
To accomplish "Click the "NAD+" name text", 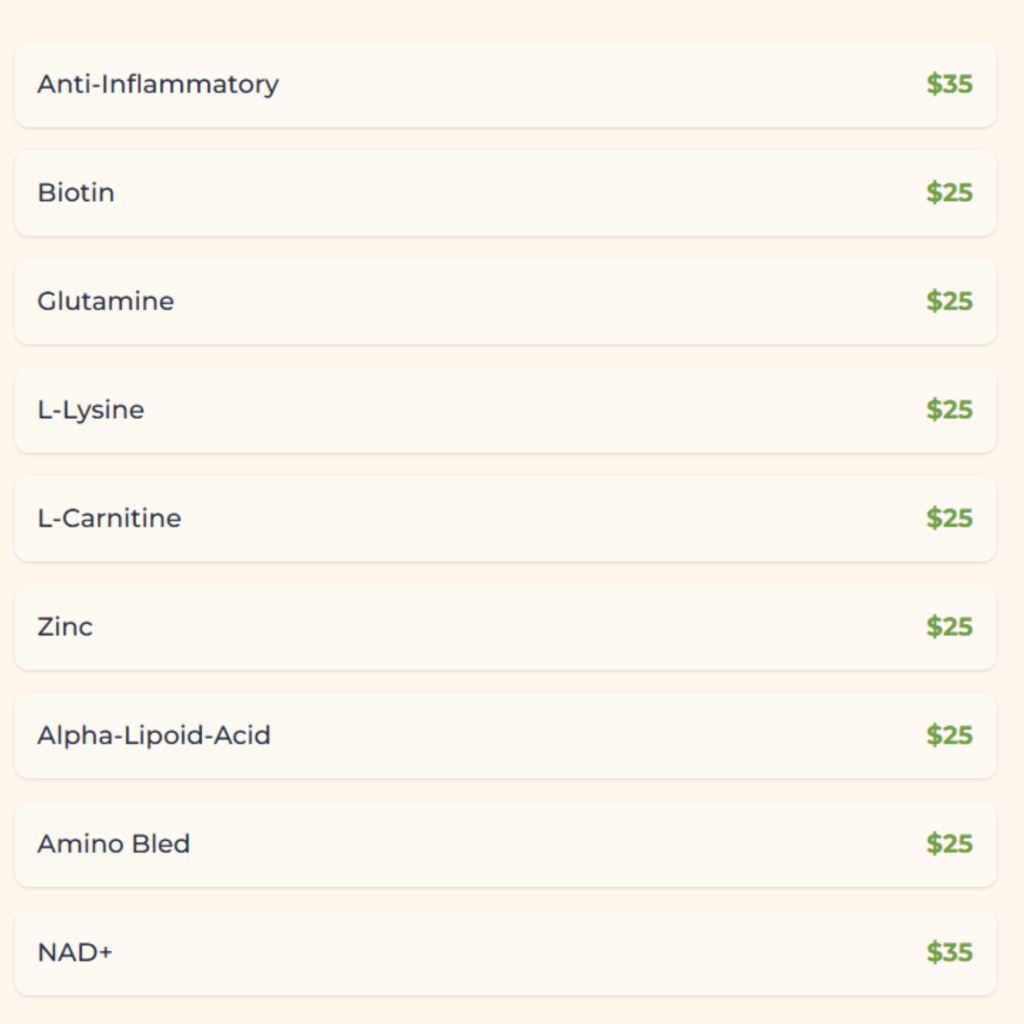I will [75, 952].
